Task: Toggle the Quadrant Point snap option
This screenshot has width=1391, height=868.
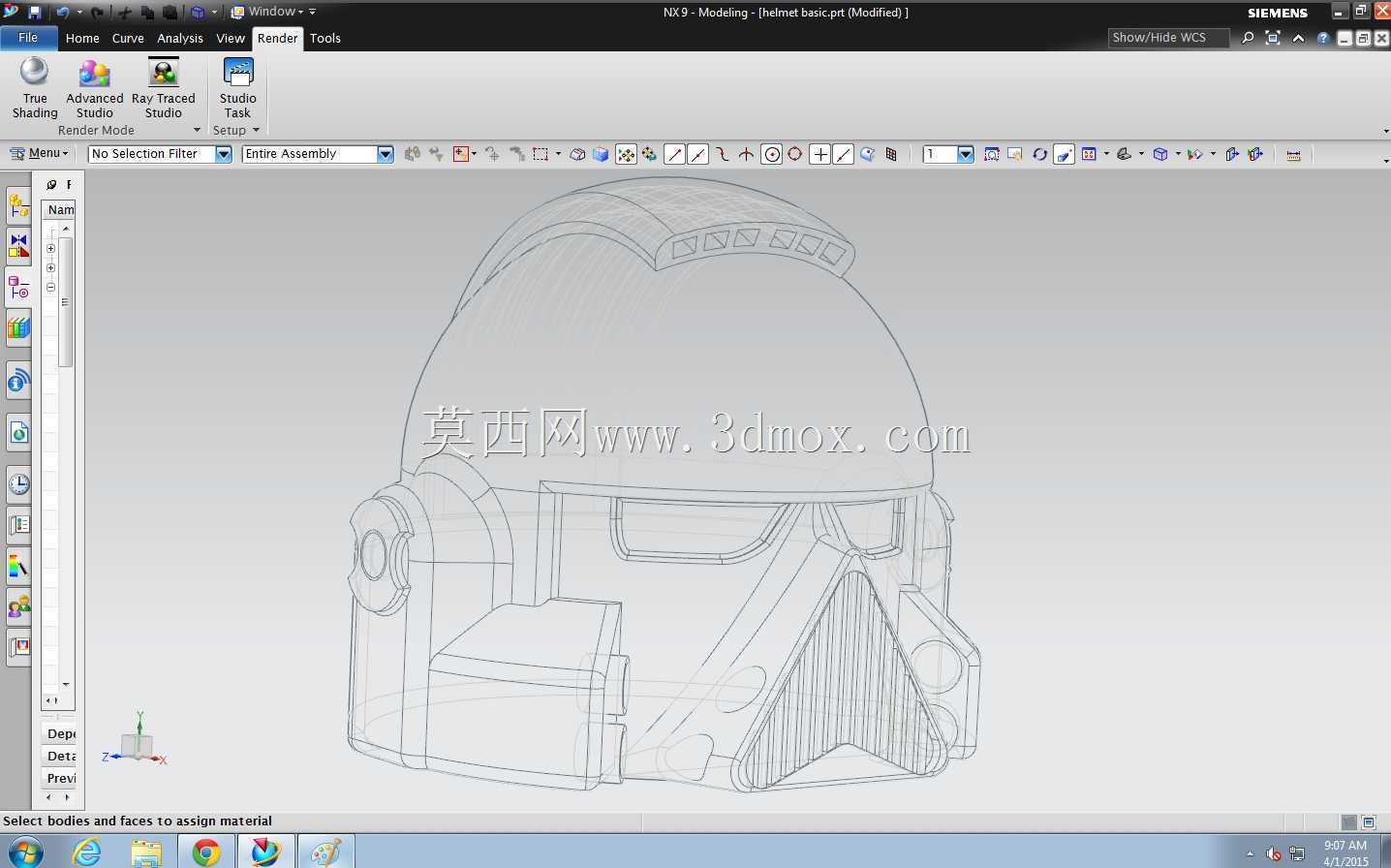Action: 795,154
